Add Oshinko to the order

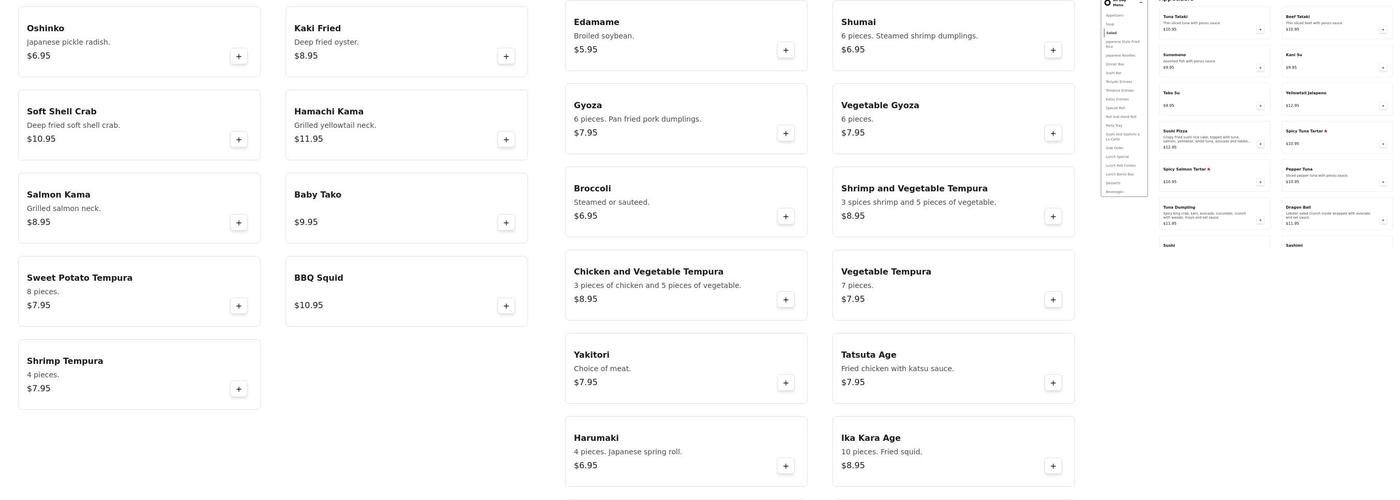238,57
